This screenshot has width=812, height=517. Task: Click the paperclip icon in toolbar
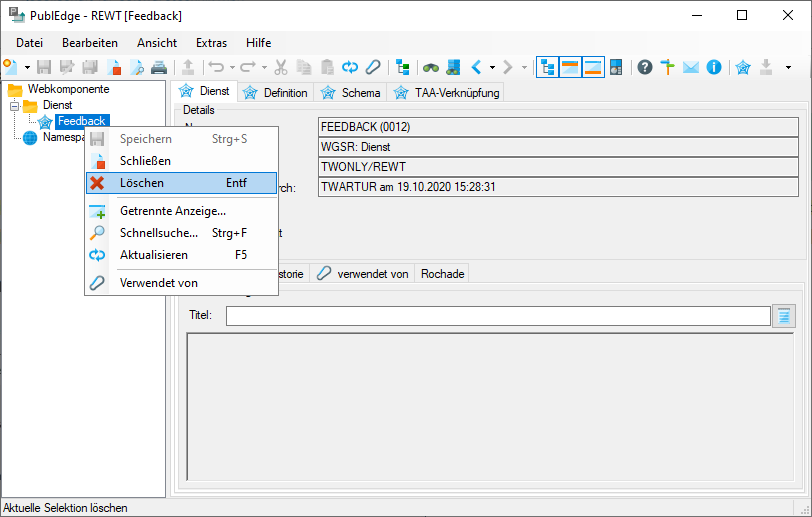tap(372, 67)
